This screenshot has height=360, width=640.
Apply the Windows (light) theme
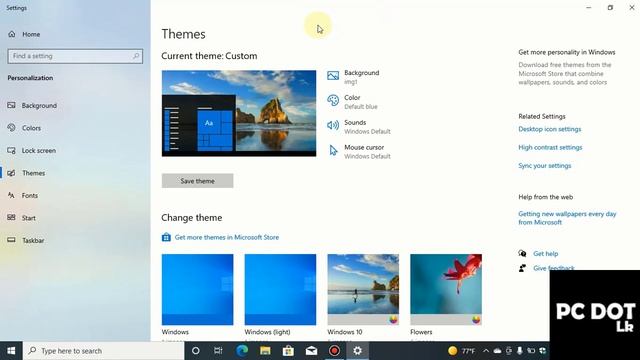click(x=280, y=289)
